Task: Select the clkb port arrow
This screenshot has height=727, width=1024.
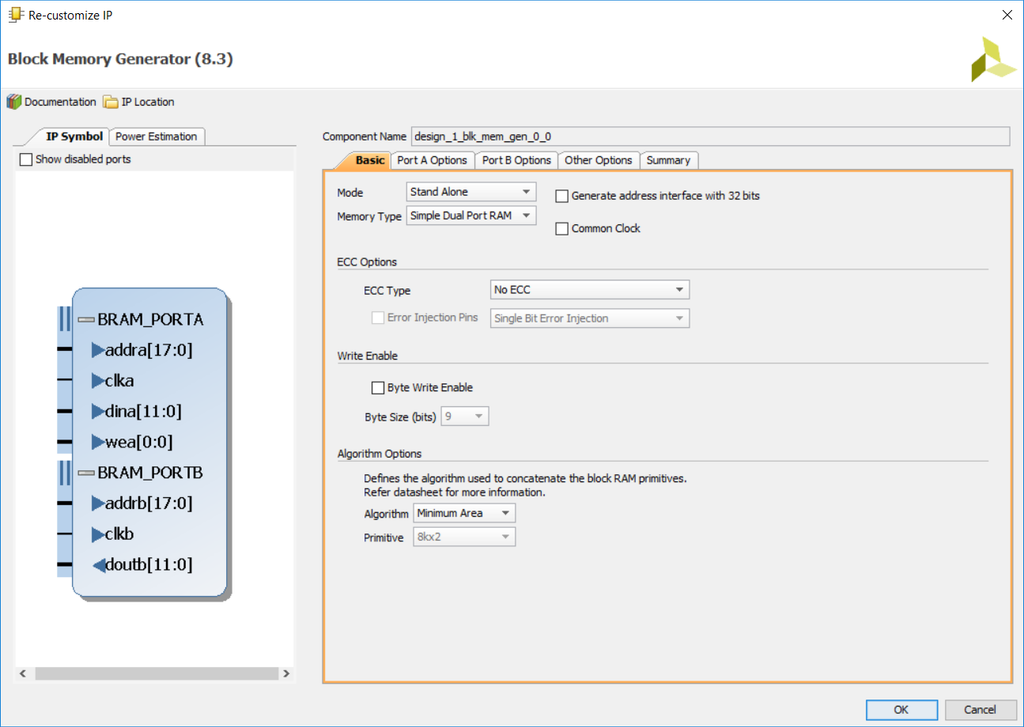Action: click(x=98, y=534)
